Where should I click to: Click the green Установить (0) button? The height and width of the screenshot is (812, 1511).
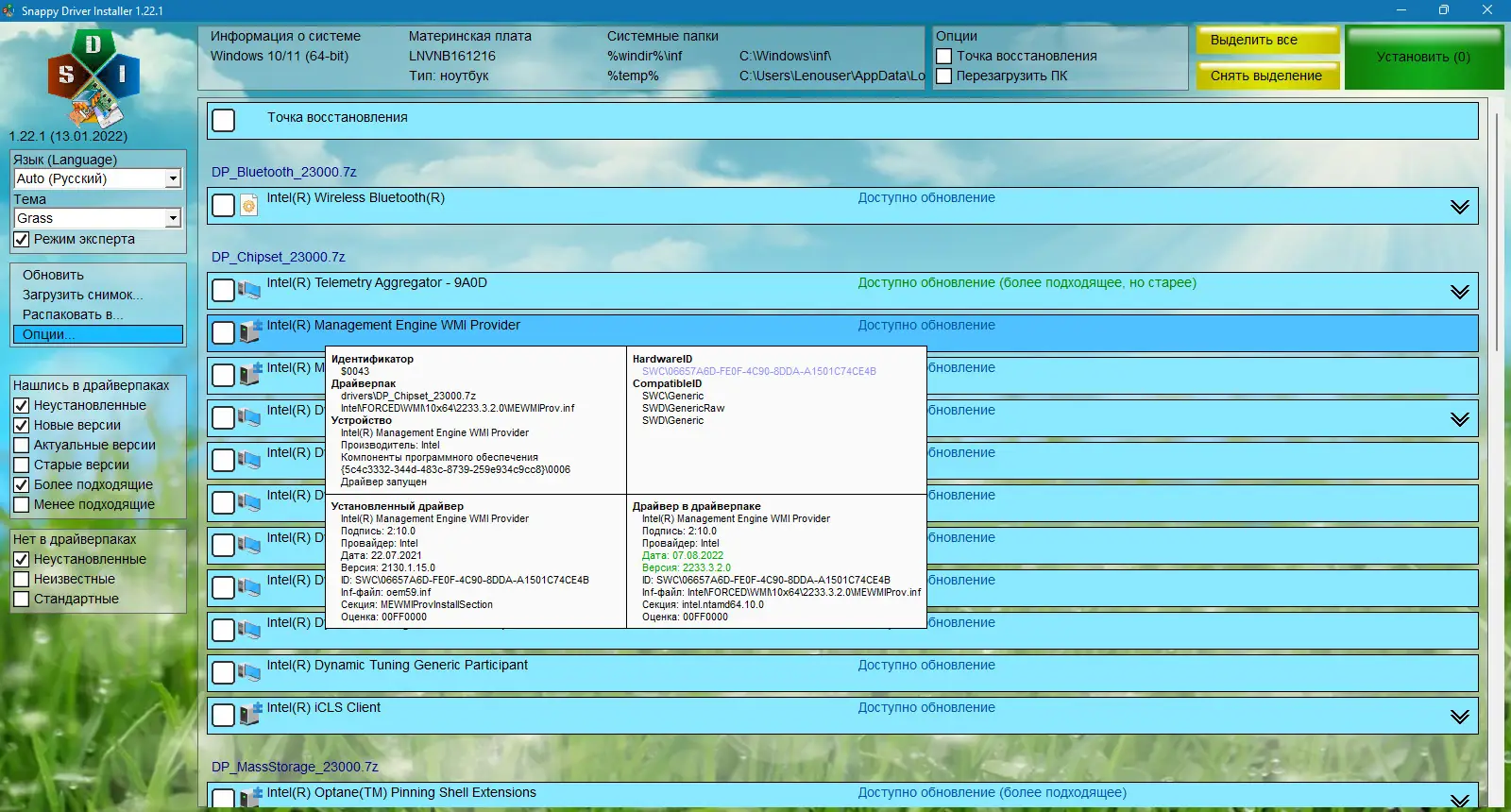(x=1423, y=58)
